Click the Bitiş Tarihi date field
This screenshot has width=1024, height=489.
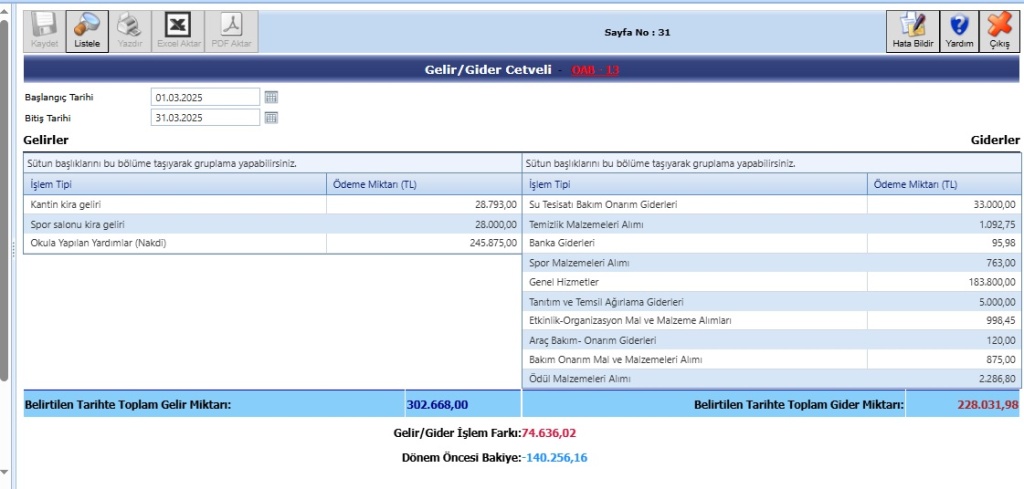[x=205, y=118]
